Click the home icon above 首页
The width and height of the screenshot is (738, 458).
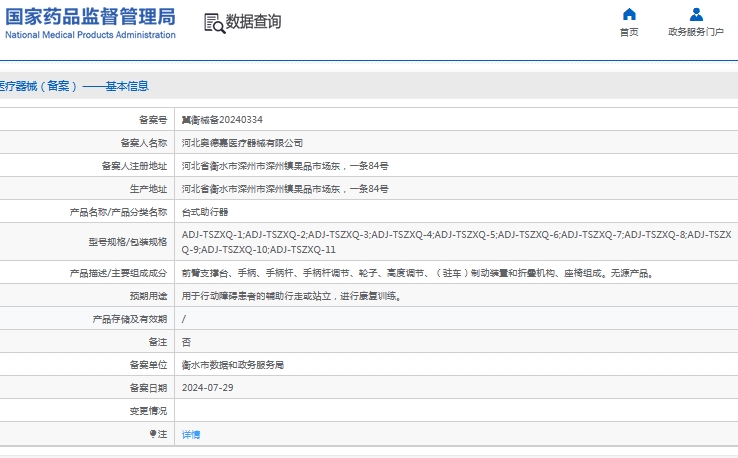pos(629,15)
